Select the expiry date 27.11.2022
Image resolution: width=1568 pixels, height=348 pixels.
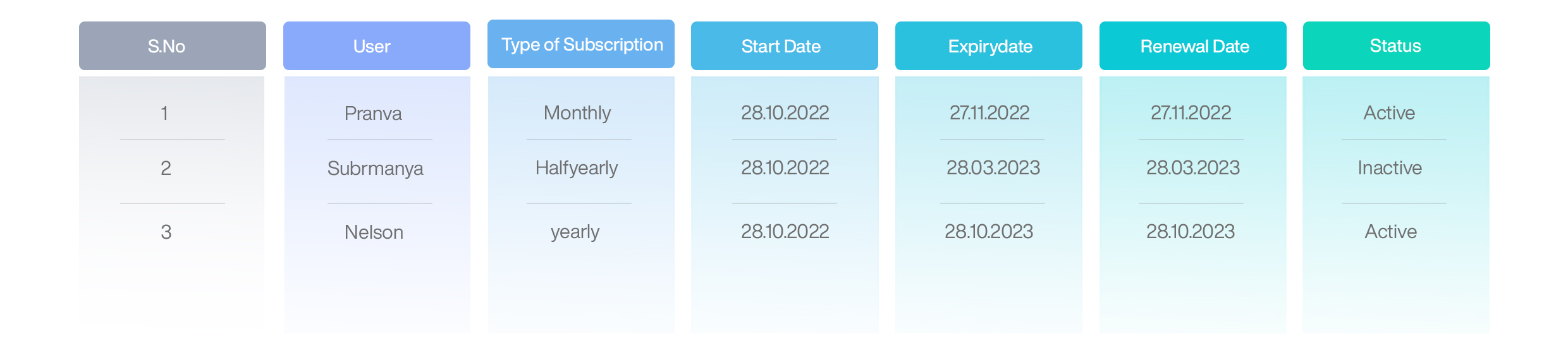989,113
